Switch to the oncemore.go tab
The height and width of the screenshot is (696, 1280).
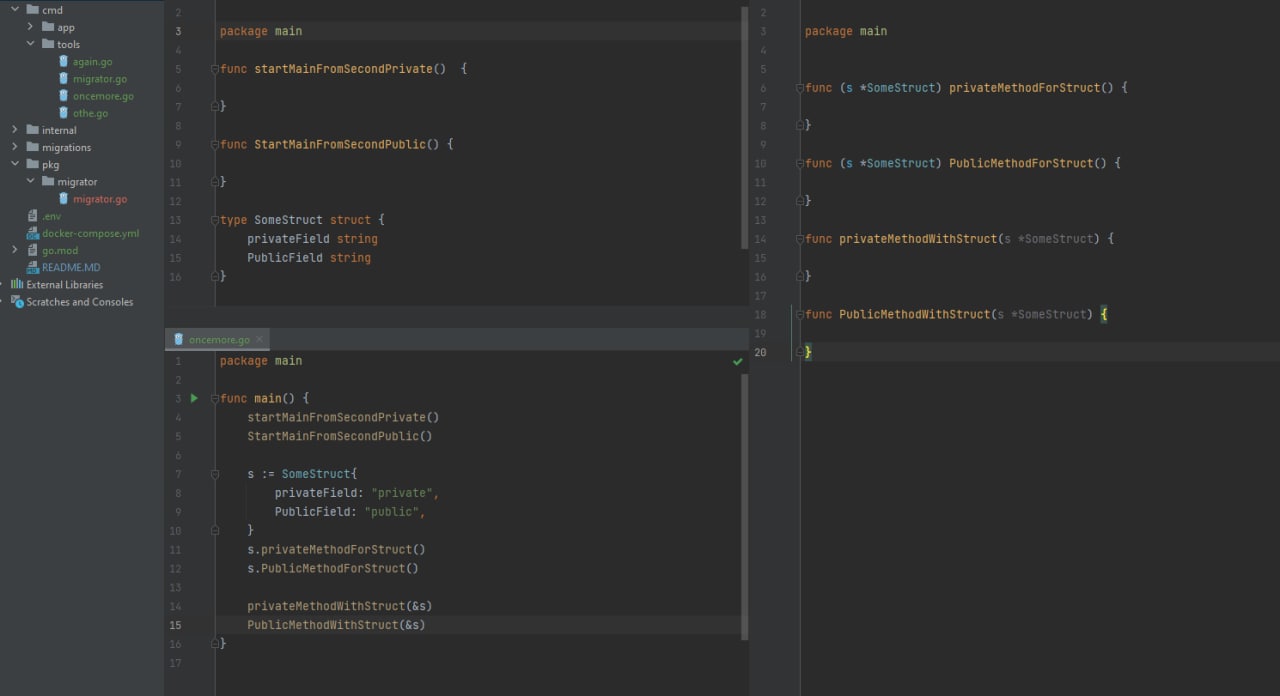coord(218,340)
